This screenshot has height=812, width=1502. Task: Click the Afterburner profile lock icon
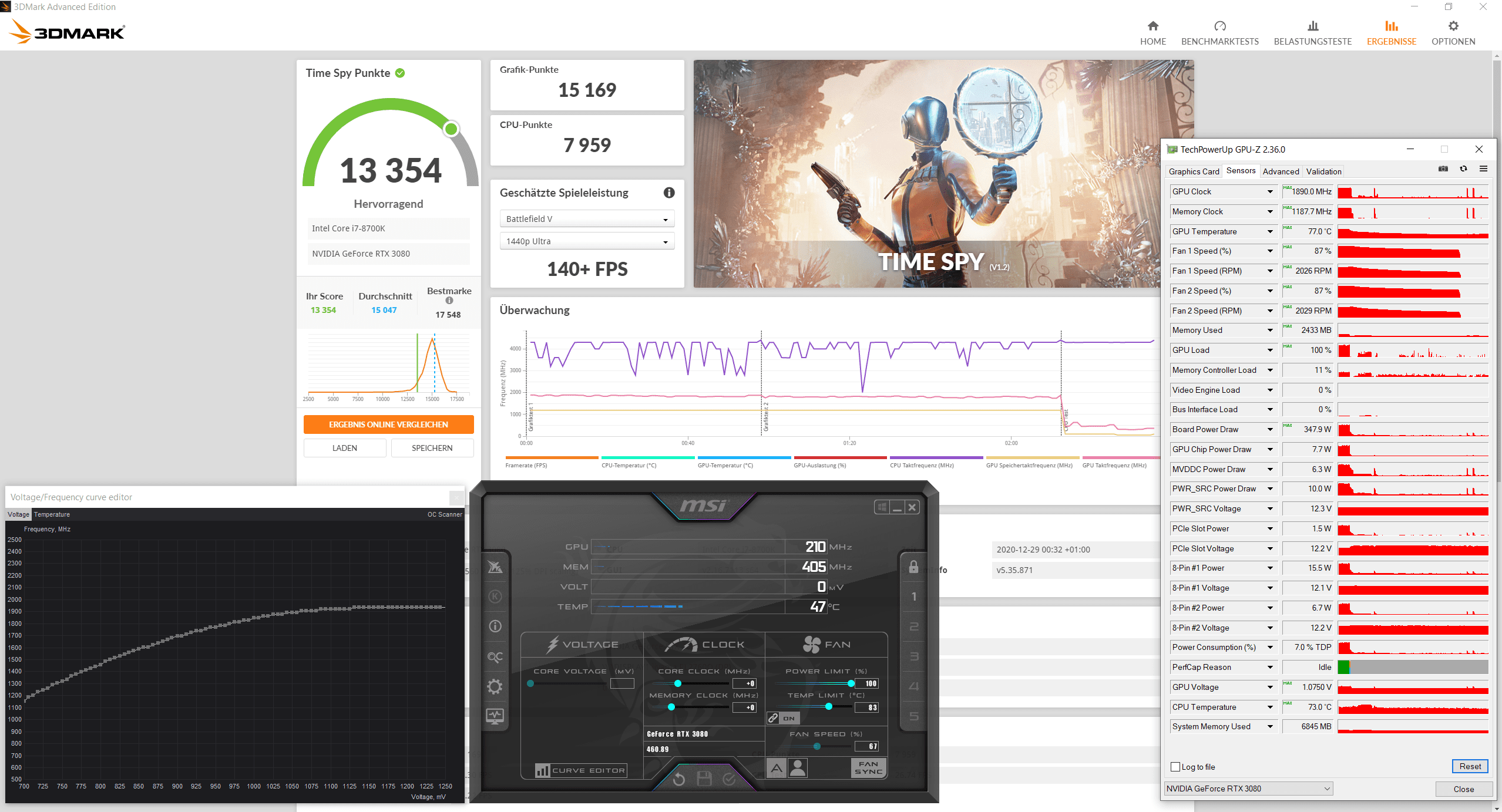coord(913,567)
